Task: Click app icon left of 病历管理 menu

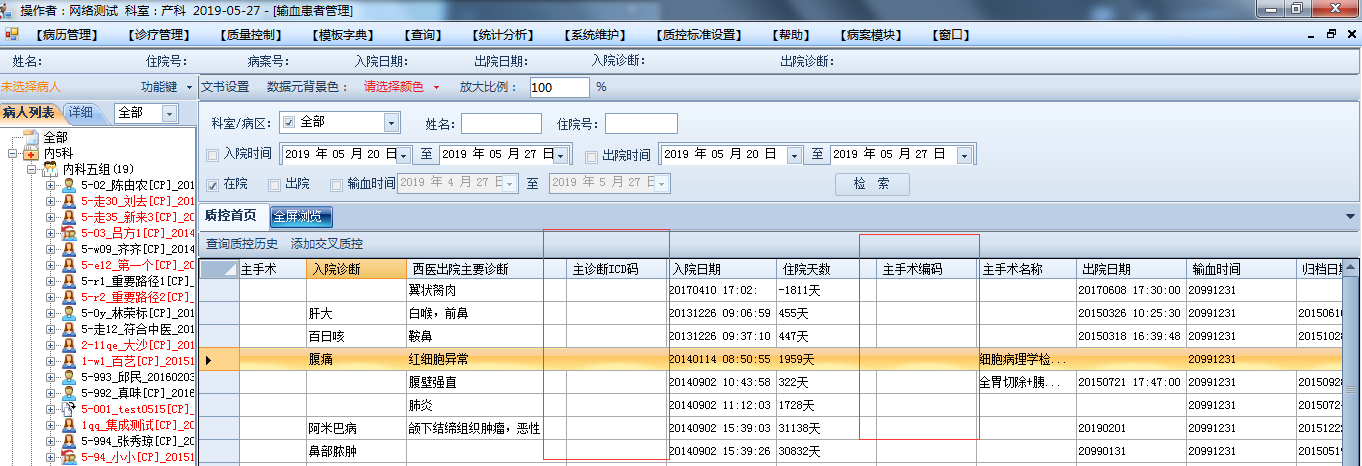Action: (x=12, y=34)
